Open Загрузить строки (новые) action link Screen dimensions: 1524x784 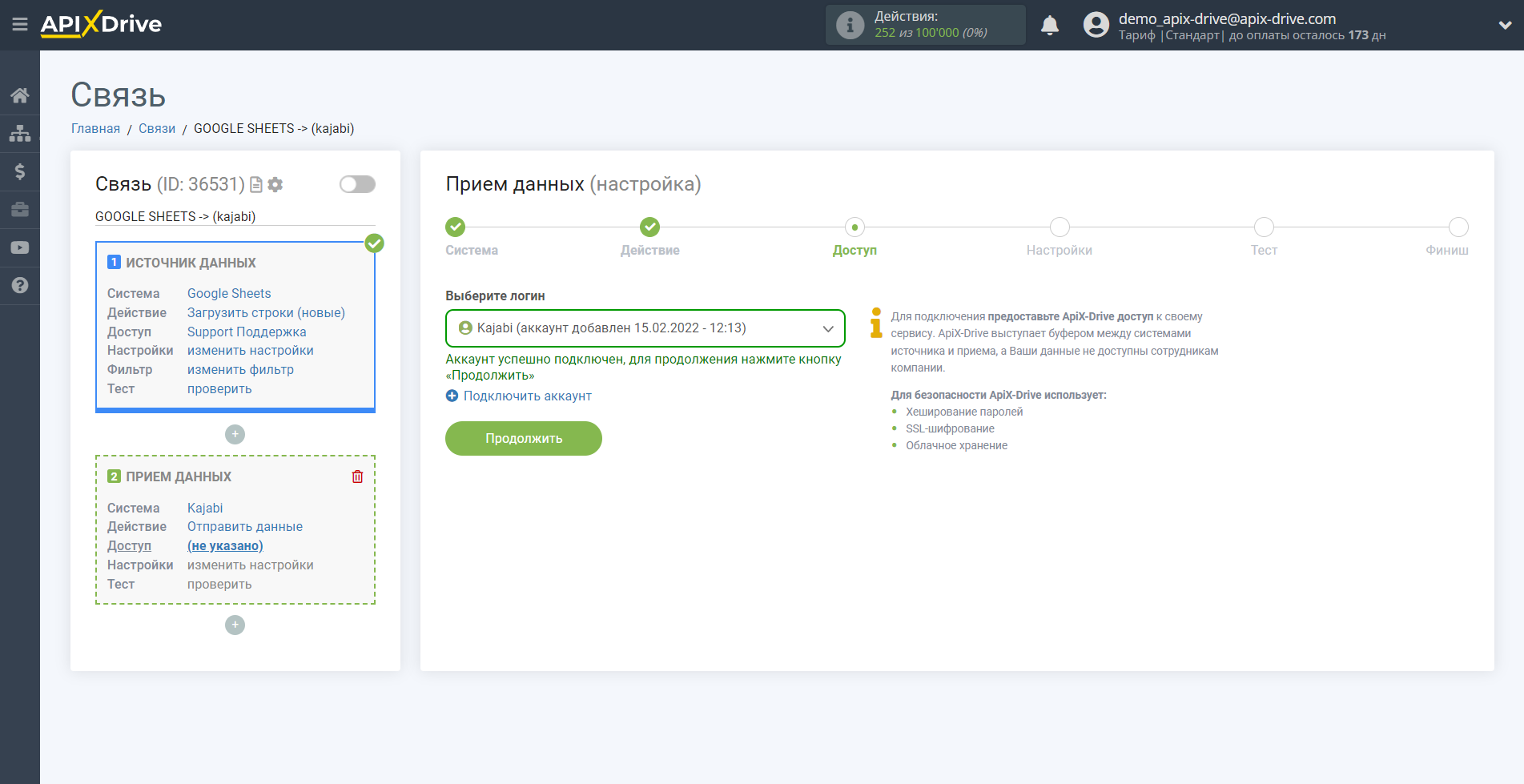266,312
